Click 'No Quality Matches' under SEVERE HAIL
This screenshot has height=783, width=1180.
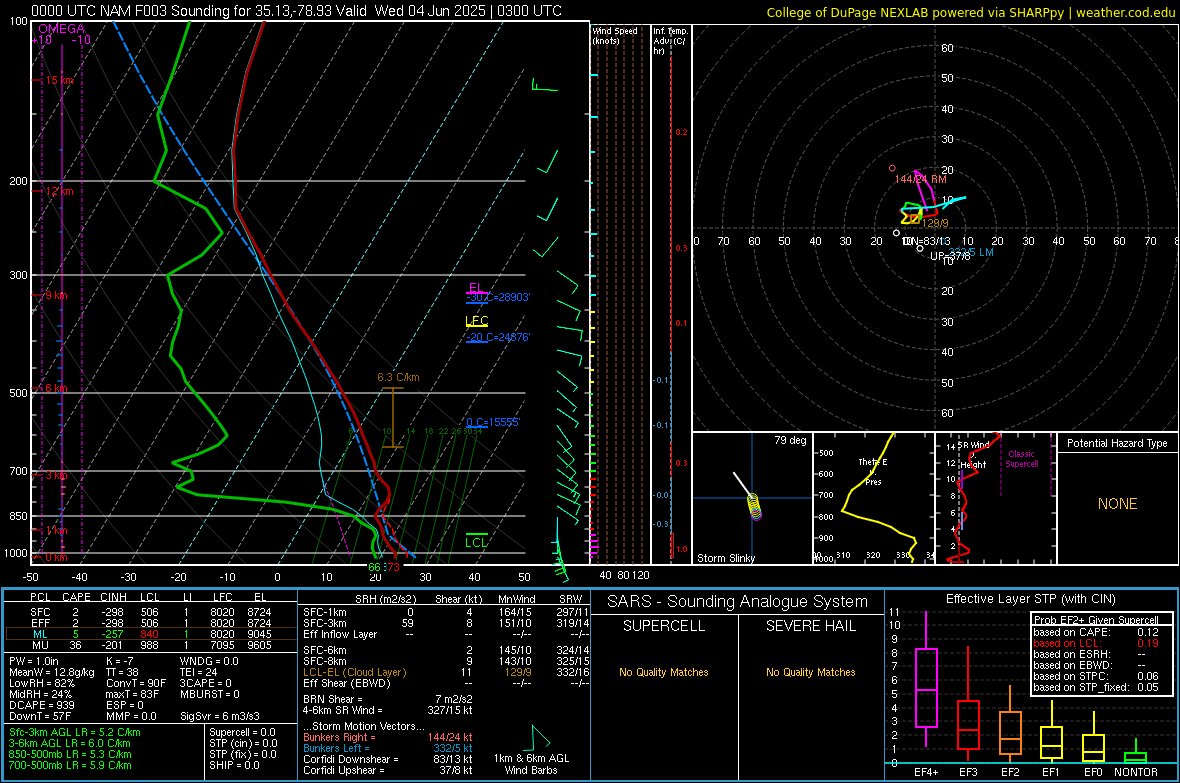coord(810,672)
